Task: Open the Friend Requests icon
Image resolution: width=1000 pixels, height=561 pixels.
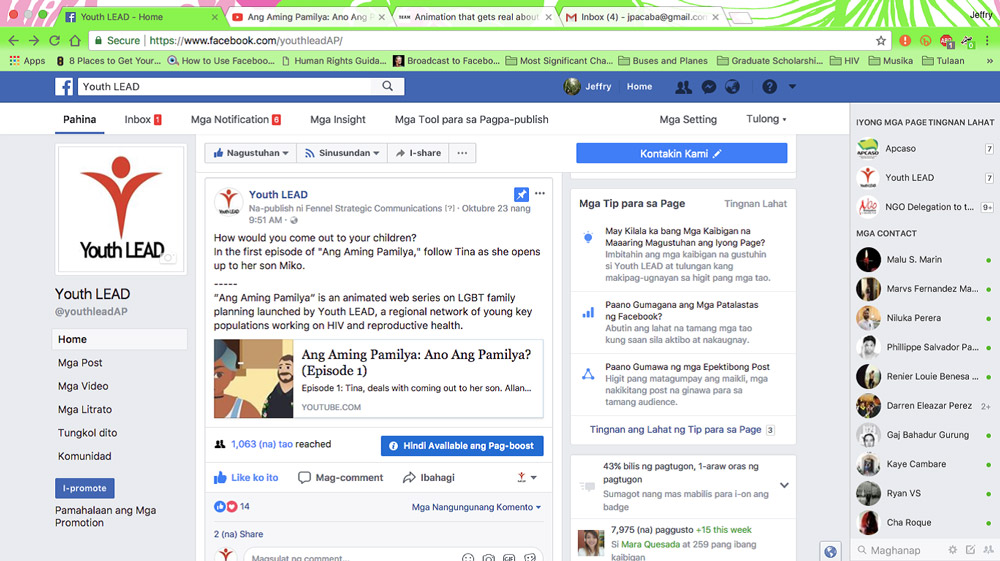Action: pyautogui.click(x=683, y=87)
